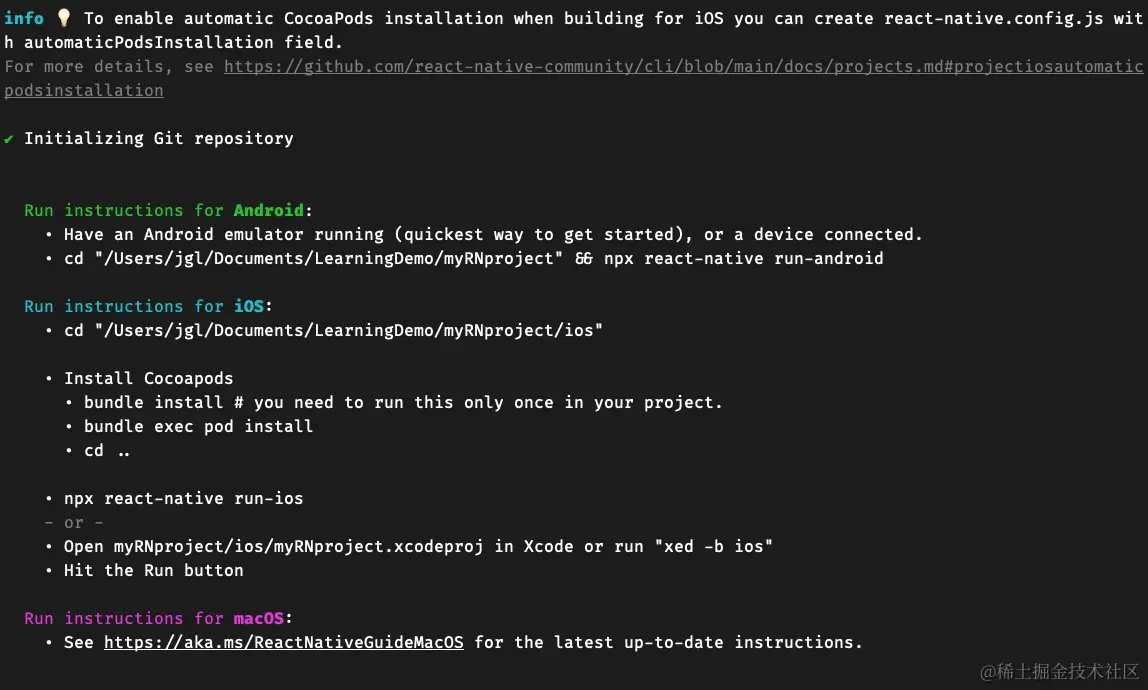This screenshot has width=1148, height=690.
Task: Click the 'Run instructions for macOS:' heading
Action: 158,618
